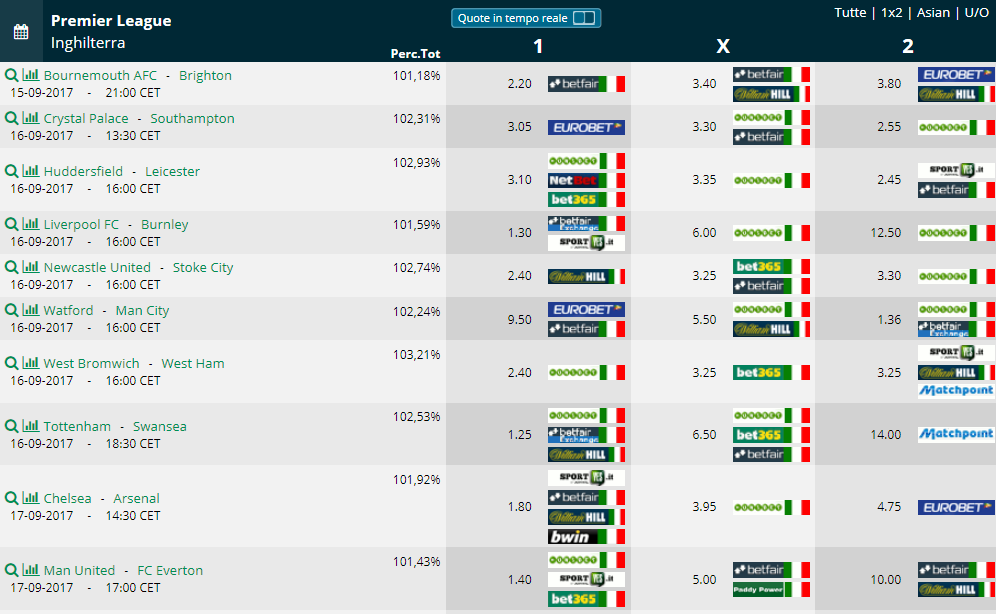Select the 6.00 draw odds for Liverpool-Burnley
This screenshot has height=614, width=996.
pyautogui.click(x=704, y=233)
